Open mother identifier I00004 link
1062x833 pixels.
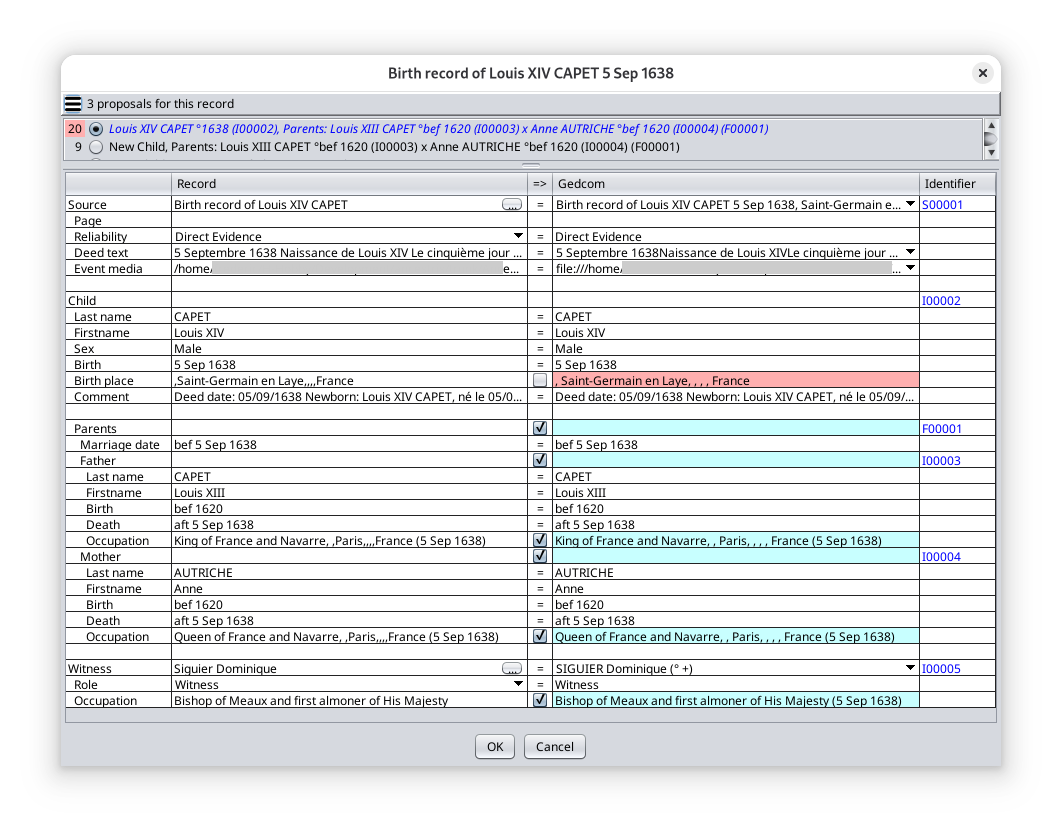(941, 557)
